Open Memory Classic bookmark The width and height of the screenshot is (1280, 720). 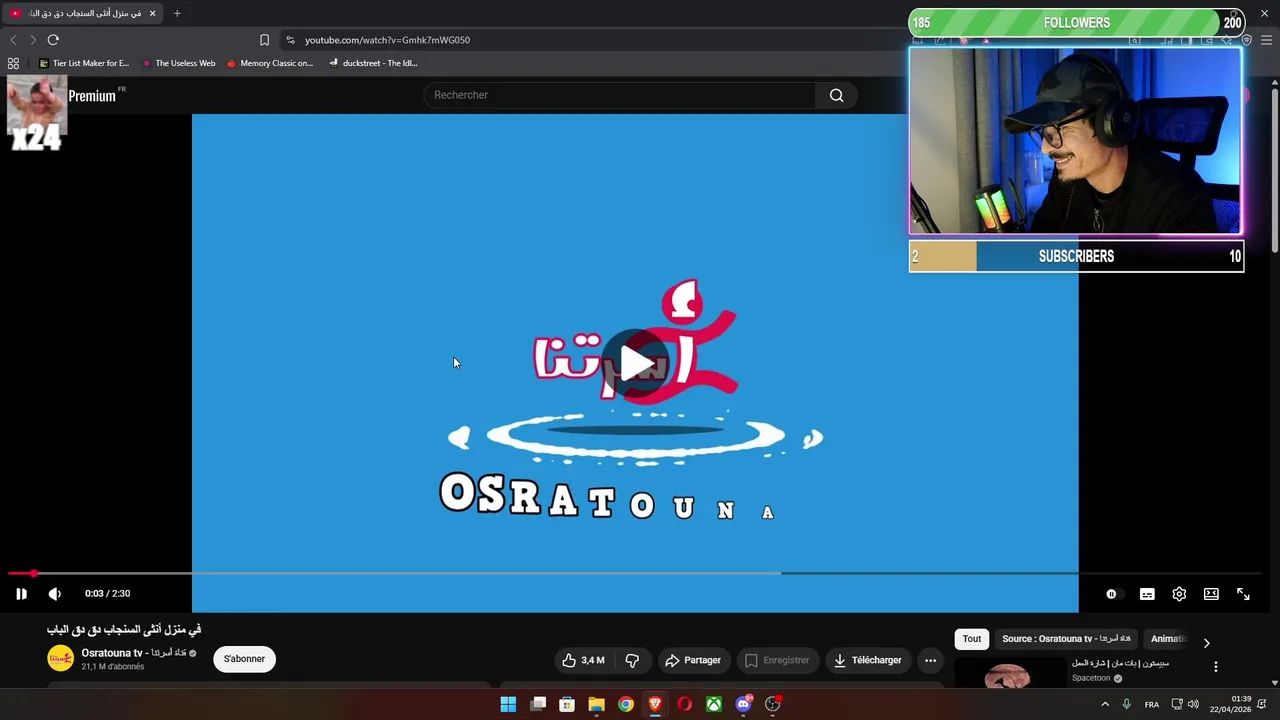[x=270, y=63]
